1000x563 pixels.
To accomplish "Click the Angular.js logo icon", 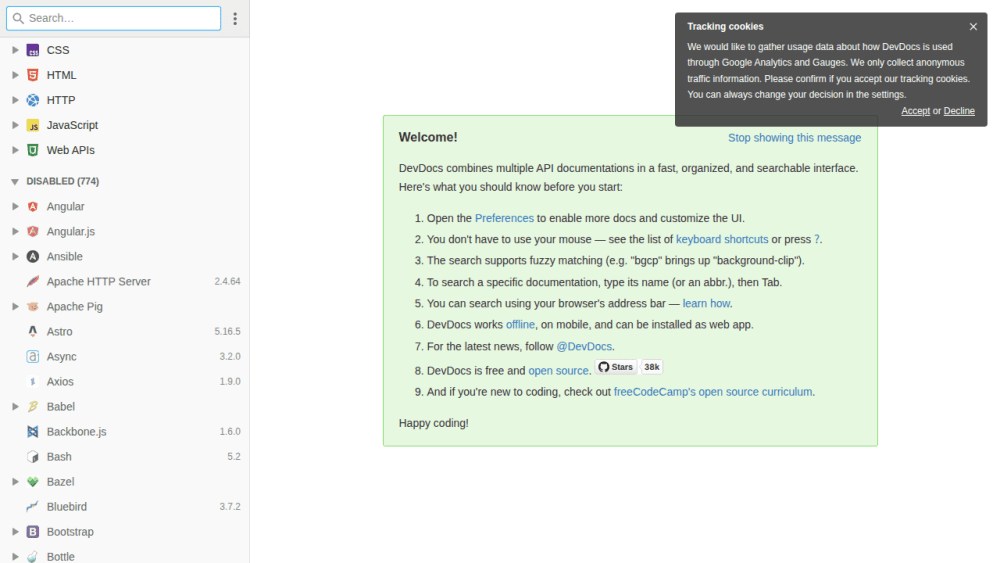I will (x=33, y=231).
